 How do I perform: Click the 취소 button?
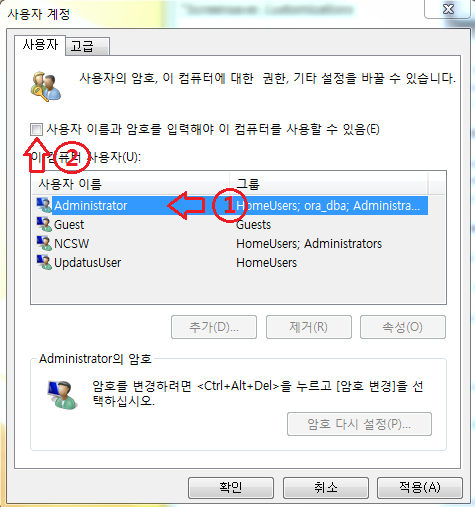click(x=326, y=487)
